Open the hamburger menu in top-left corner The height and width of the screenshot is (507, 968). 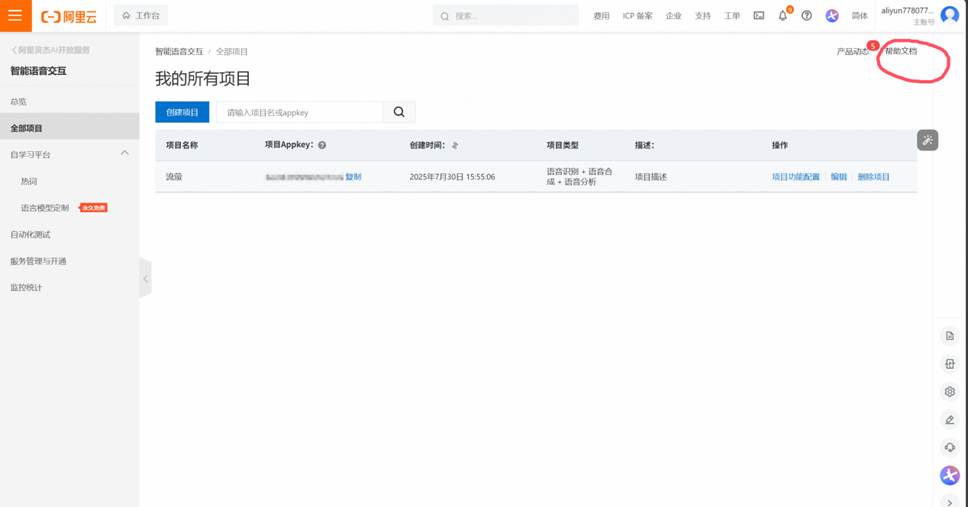(x=15, y=16)
